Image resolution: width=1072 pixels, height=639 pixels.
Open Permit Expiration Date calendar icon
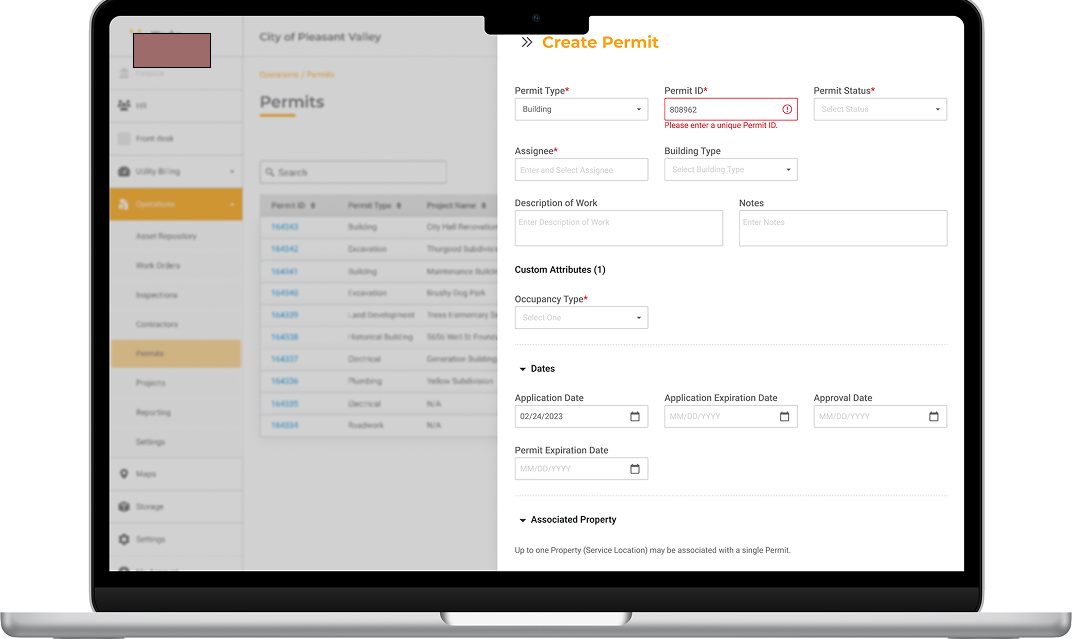[x=634, y=469]
